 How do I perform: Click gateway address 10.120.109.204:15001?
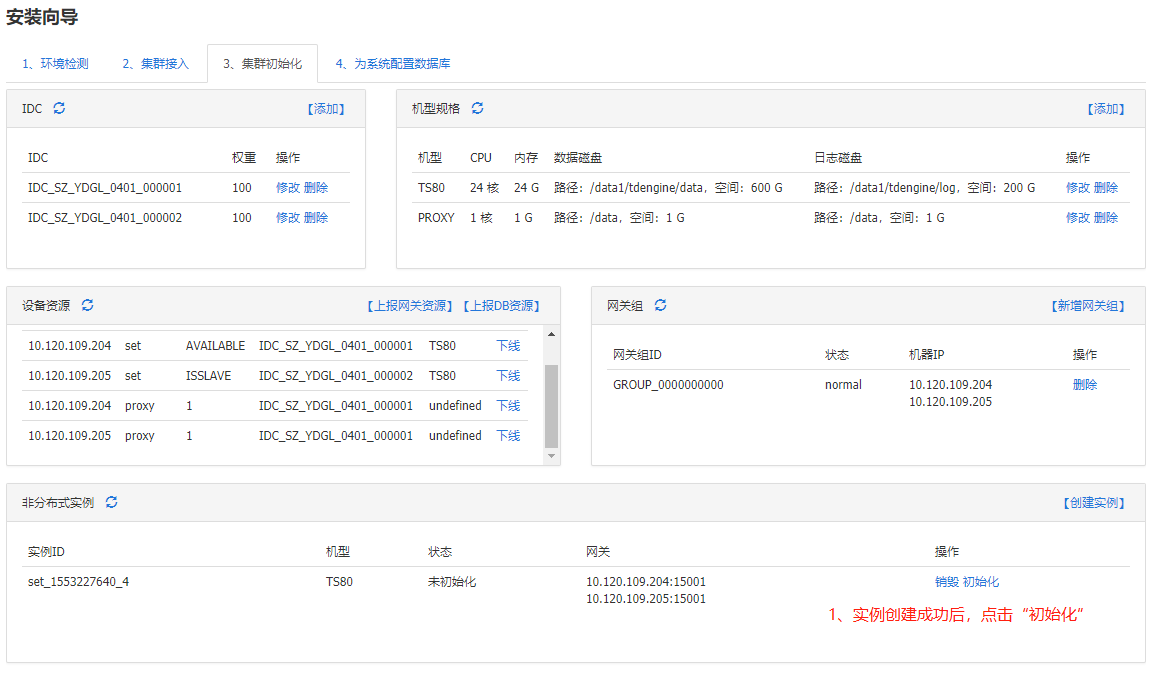click(x=646, y=582)
